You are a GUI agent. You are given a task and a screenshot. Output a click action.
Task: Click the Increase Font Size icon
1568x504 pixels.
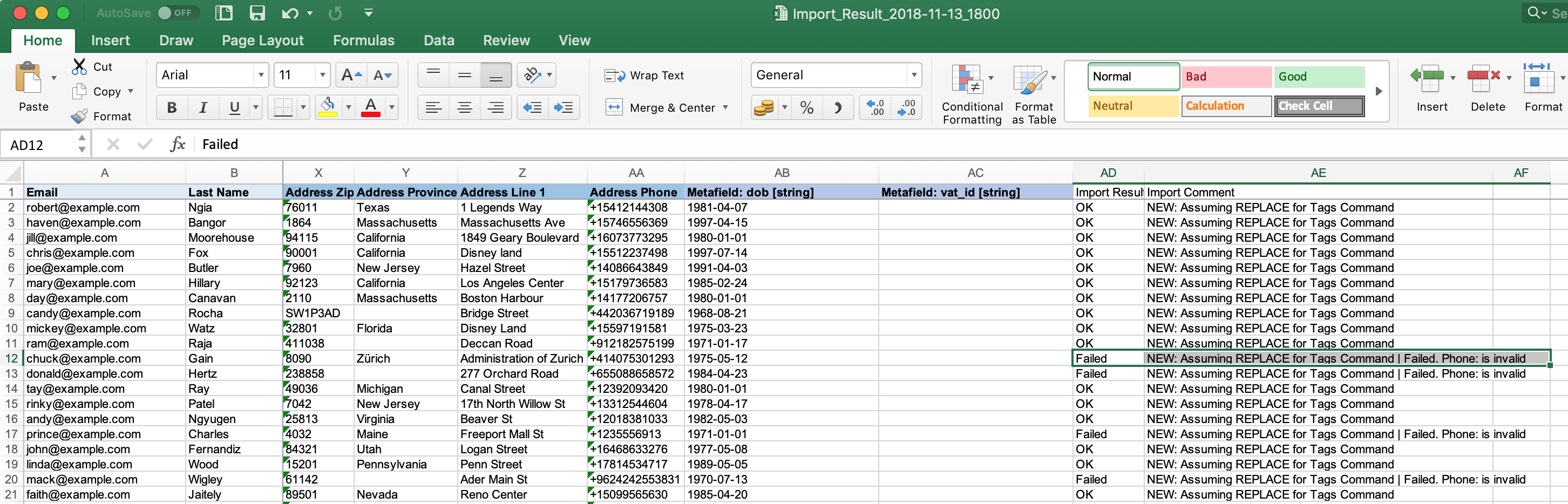coord(351,76)
